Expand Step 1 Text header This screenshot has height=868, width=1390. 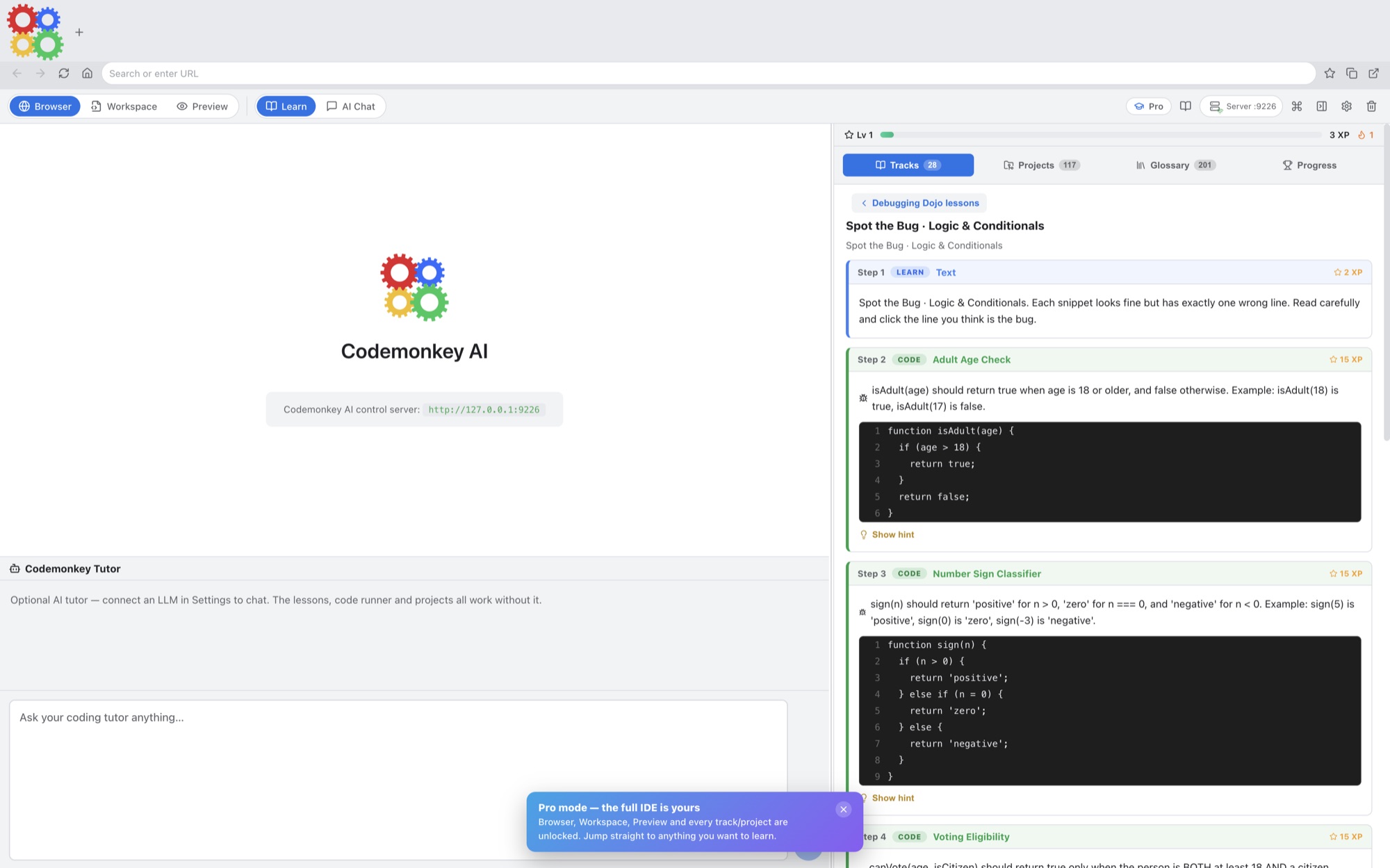1109,272
